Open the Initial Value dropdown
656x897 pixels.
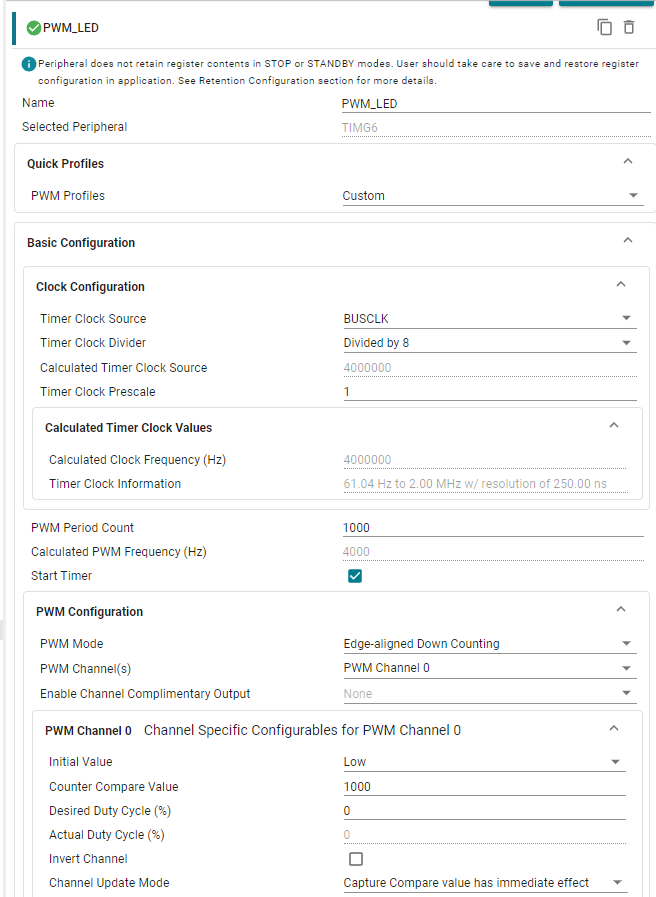coord(484,762)
